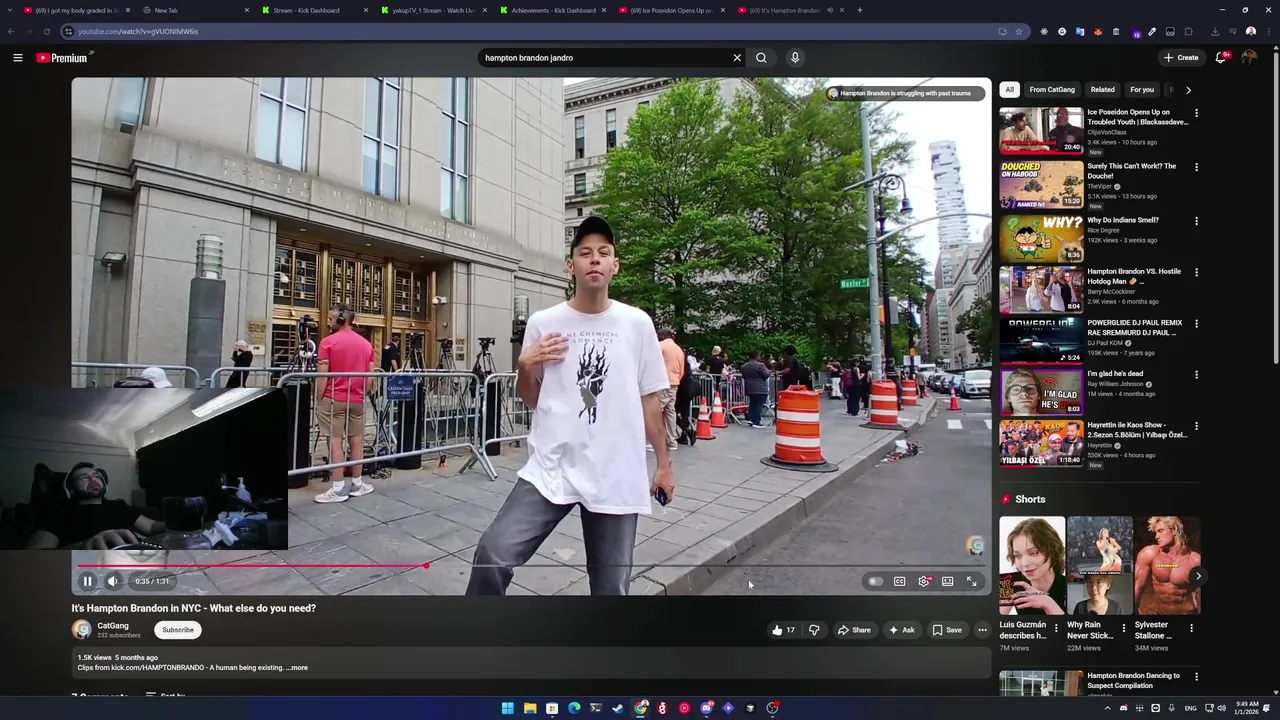Open the CatGang channel avatar
This screenshot has width=1280, height=720.
(x=82, y=630)
